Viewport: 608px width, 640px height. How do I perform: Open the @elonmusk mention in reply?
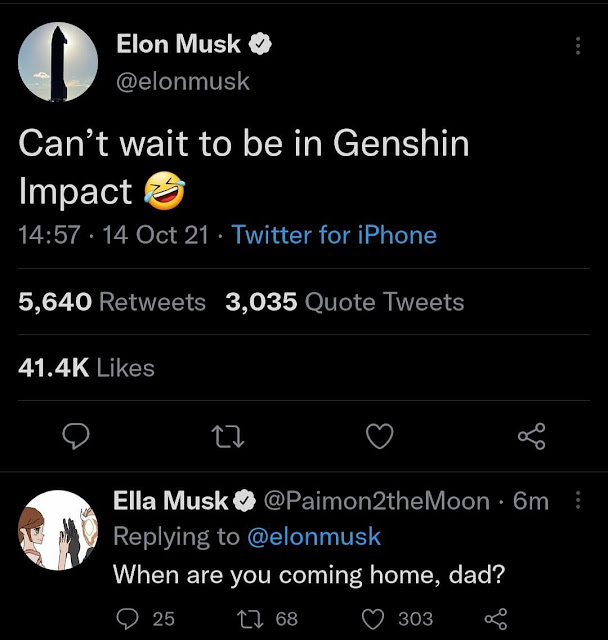pyautogui.click(x=313, y=537)
